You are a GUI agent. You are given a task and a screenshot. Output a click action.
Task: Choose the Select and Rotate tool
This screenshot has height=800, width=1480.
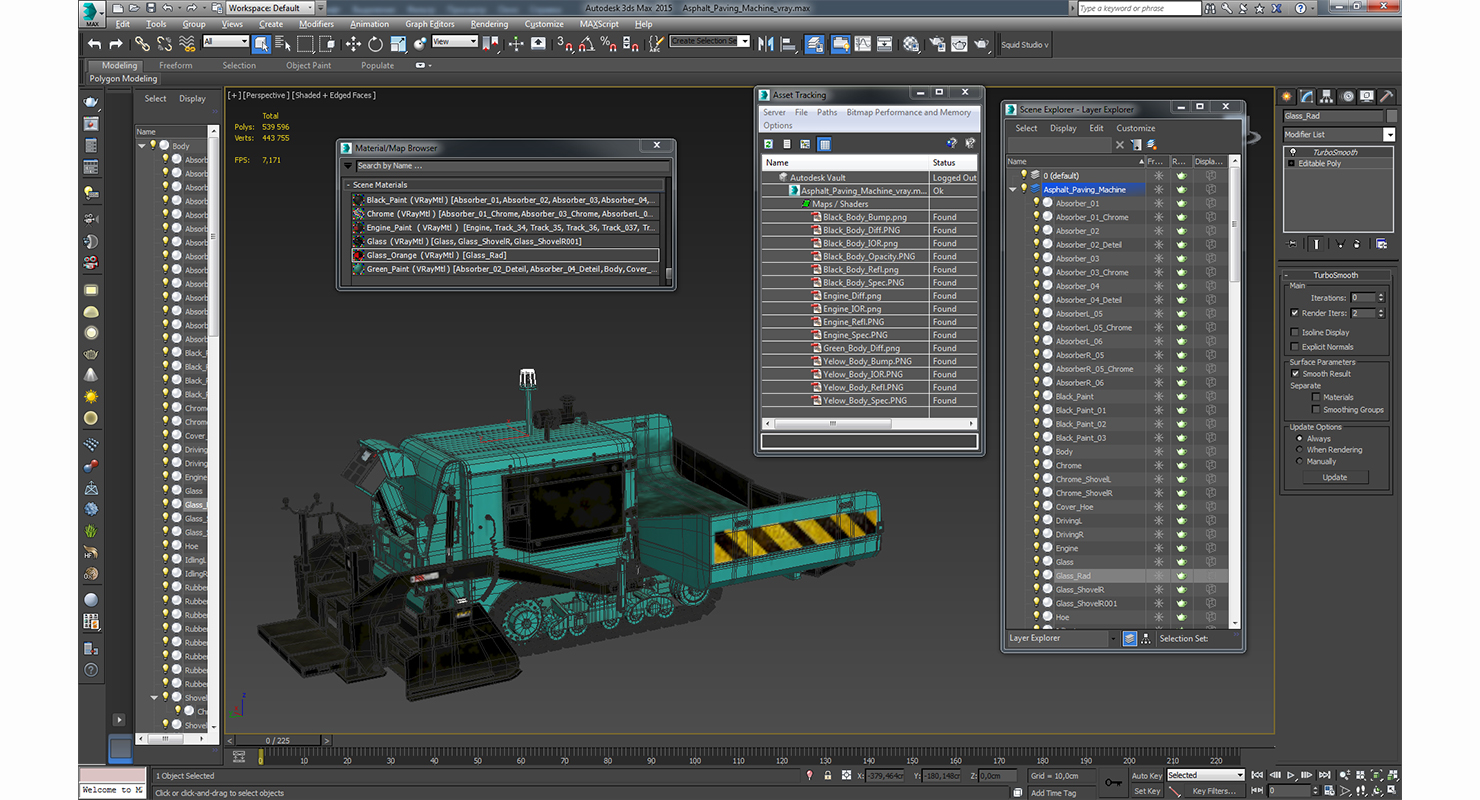point(375,44)
